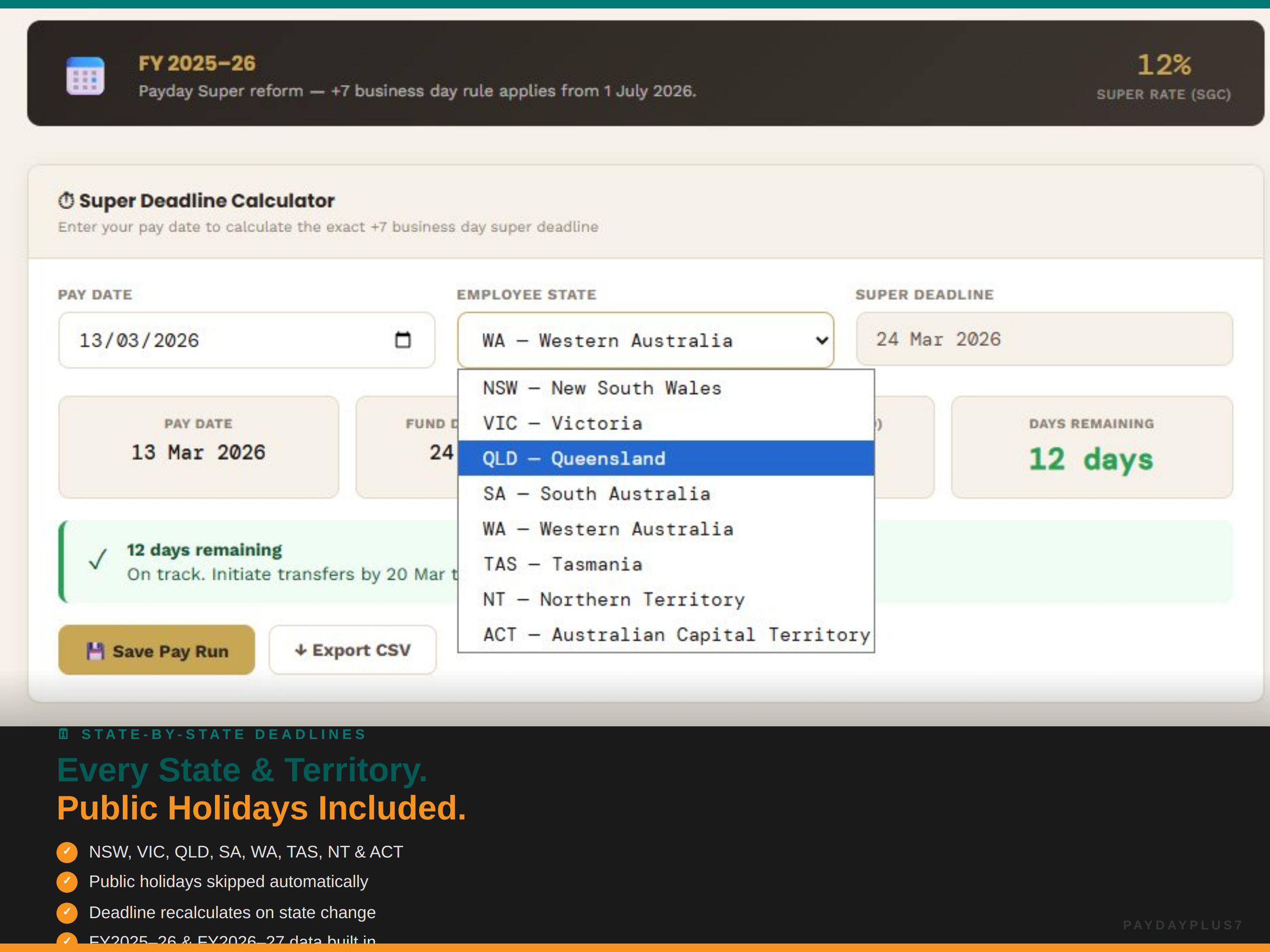Open the calendar picker in the Pay Date field
The height and width of the screenshot is (952, 1270).
(x=403, y=339)
